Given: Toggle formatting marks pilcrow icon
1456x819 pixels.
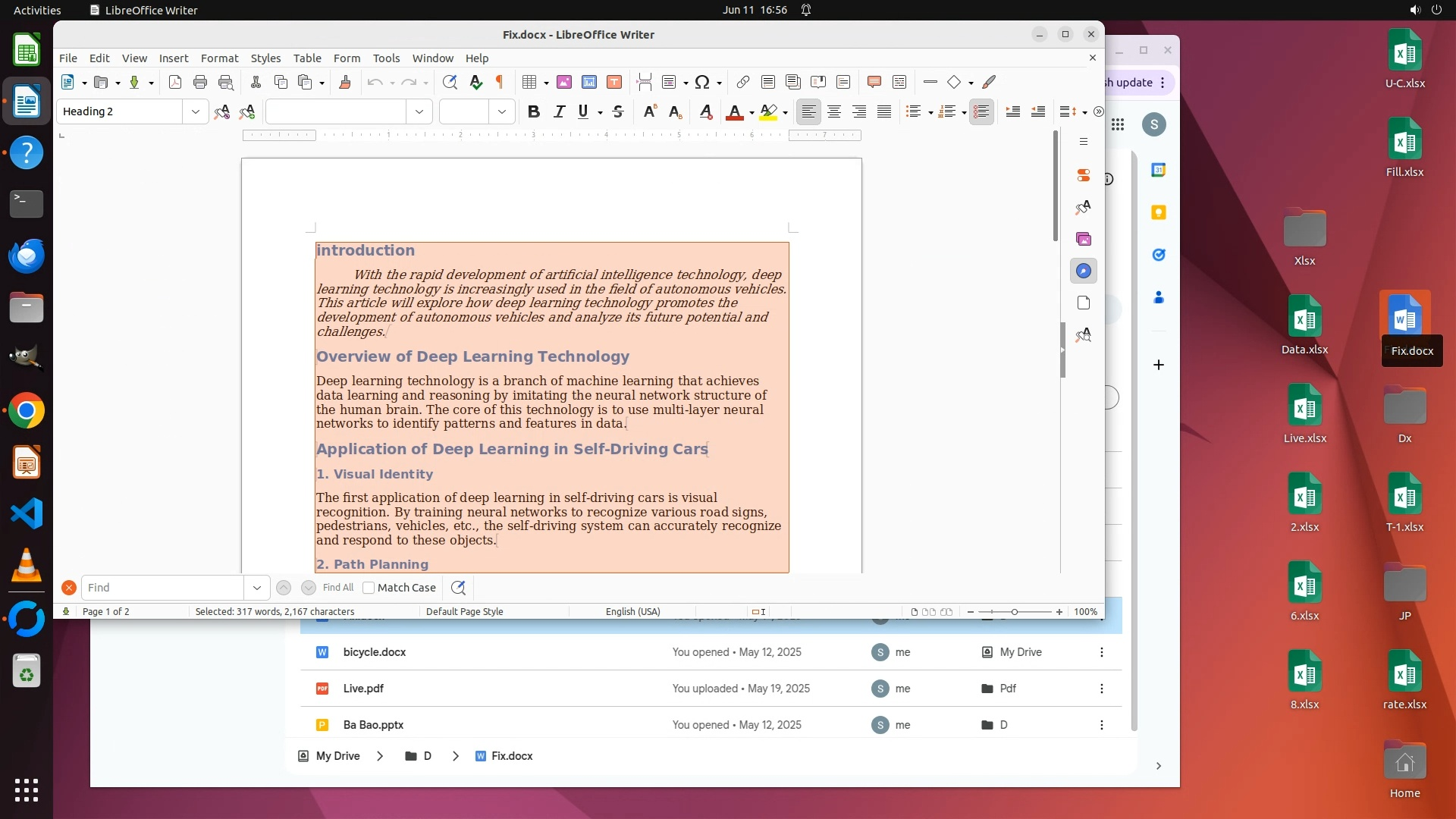Looking at the screenshot, I should tap(500, 82).
